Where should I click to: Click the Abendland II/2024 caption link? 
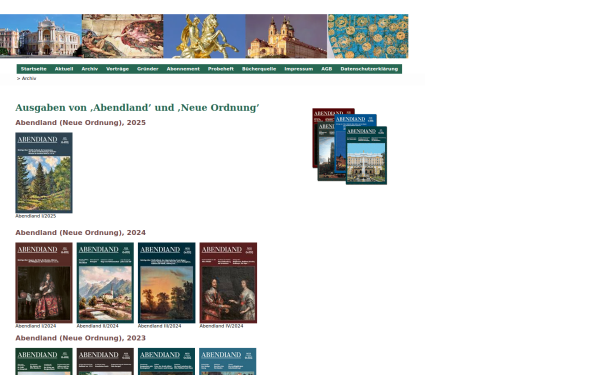point(98,326)
